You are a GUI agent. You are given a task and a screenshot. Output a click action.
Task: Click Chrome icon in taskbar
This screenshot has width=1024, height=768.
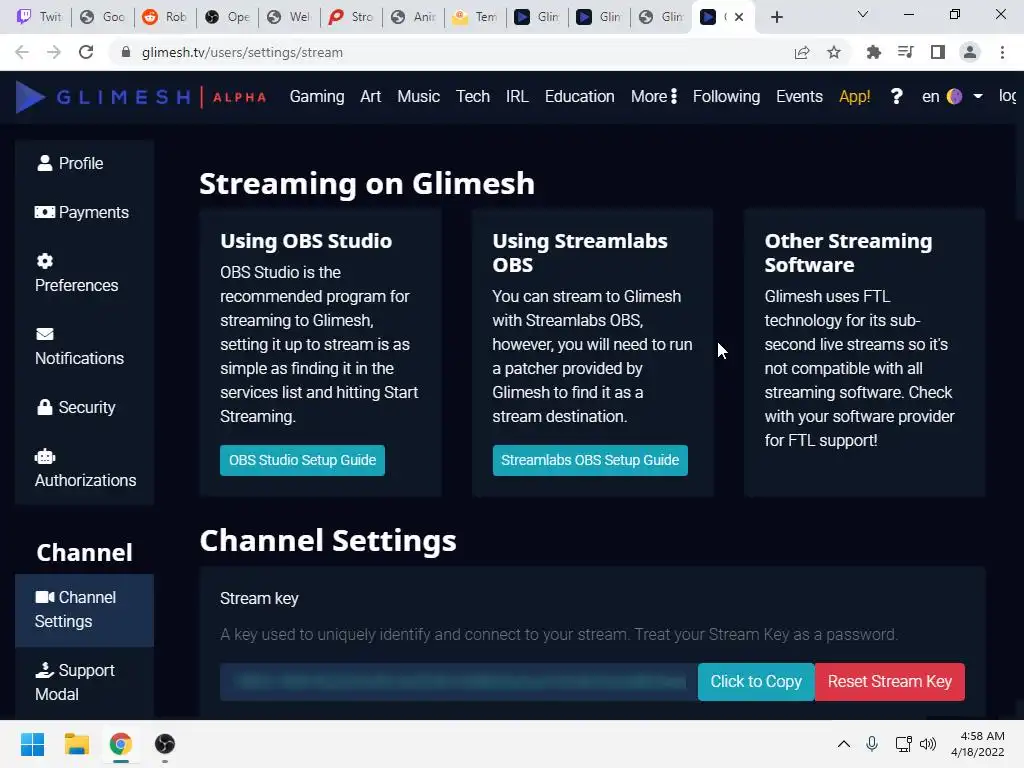120,744
